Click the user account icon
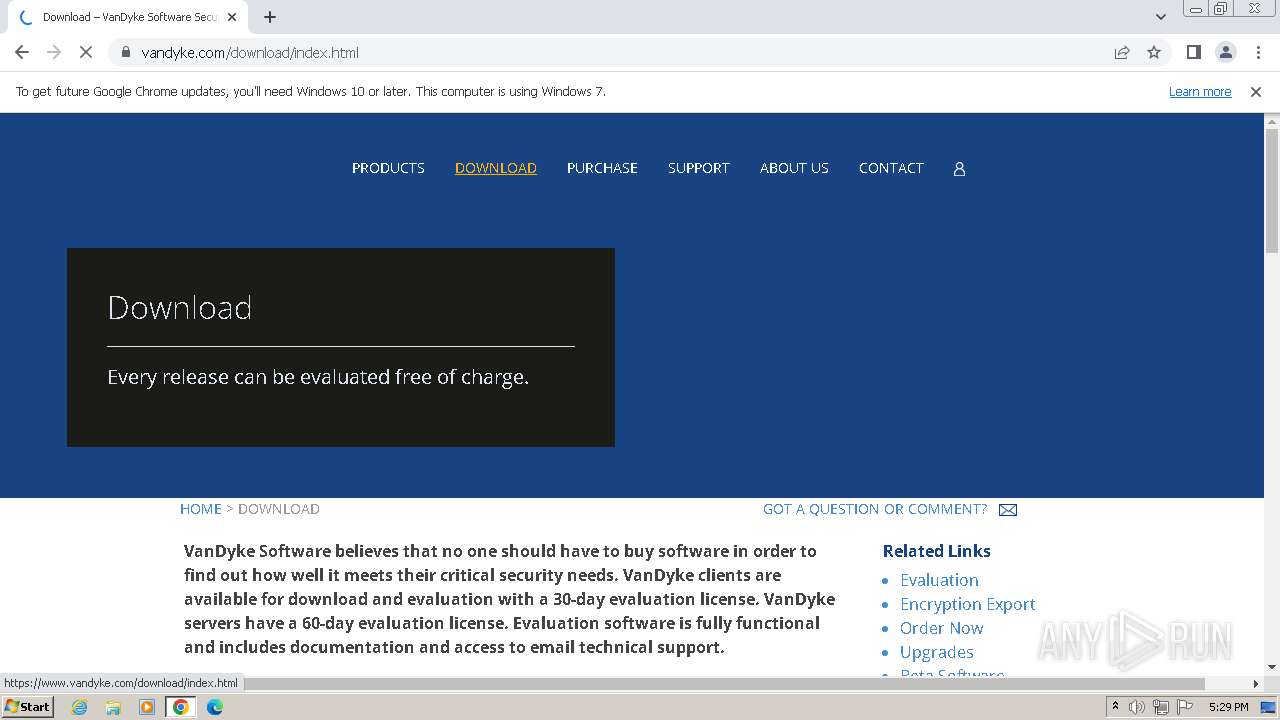The height and width of the screenshot is (720, 1280). click(959, 169)
